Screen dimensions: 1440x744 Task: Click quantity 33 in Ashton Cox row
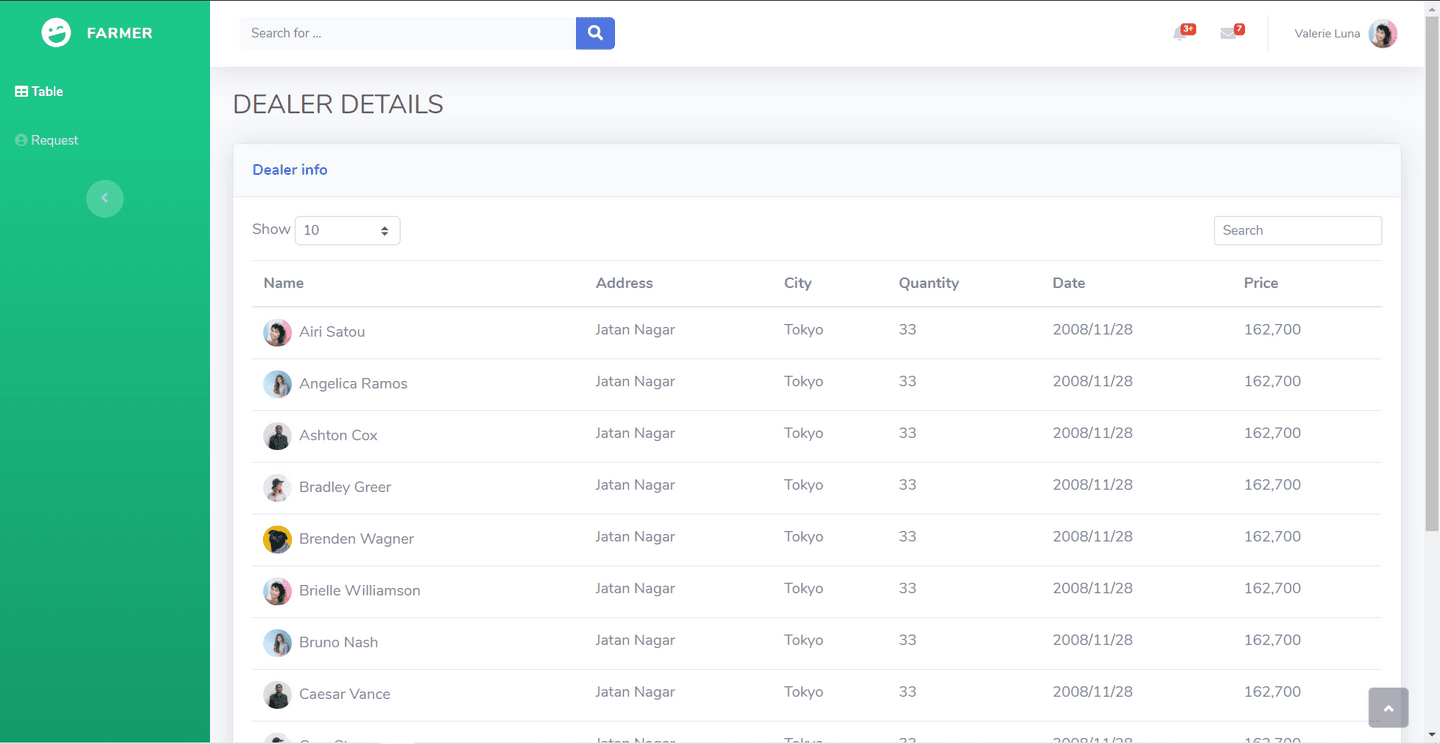click(907, 434)
